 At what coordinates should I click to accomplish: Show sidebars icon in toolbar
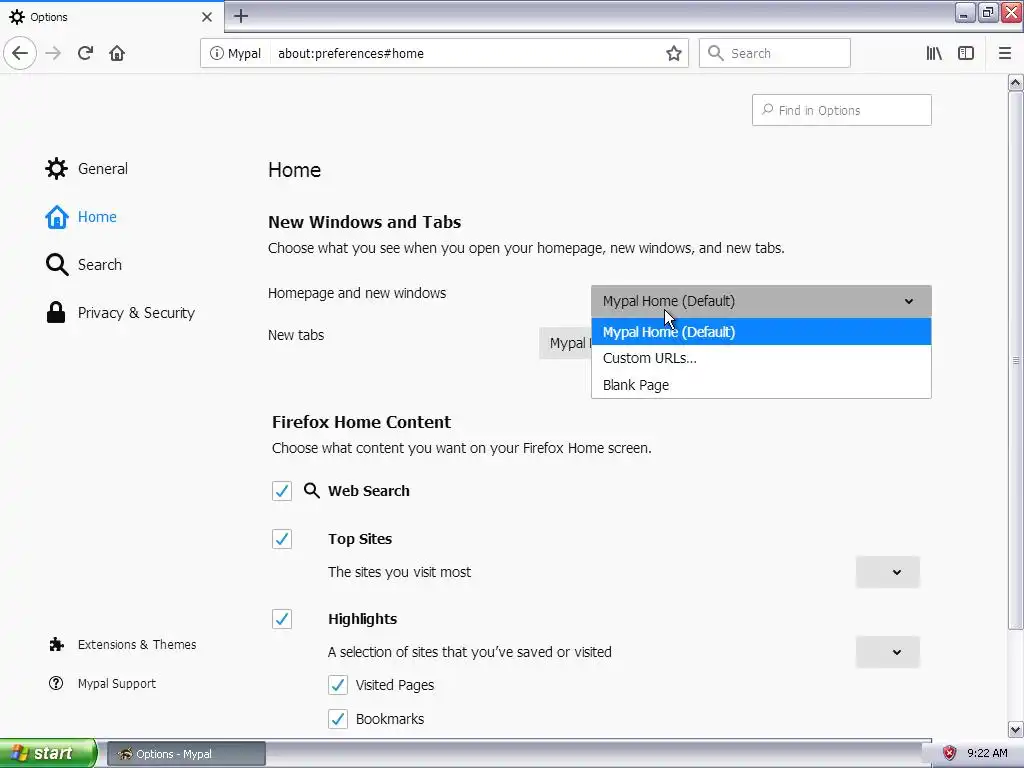[x=966, y=53]
